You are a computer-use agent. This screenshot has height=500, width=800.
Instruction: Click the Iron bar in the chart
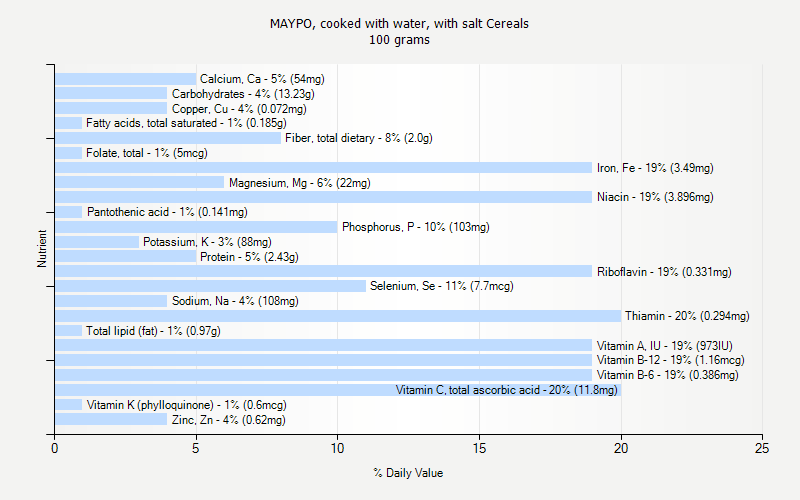(x=323, y=168)
